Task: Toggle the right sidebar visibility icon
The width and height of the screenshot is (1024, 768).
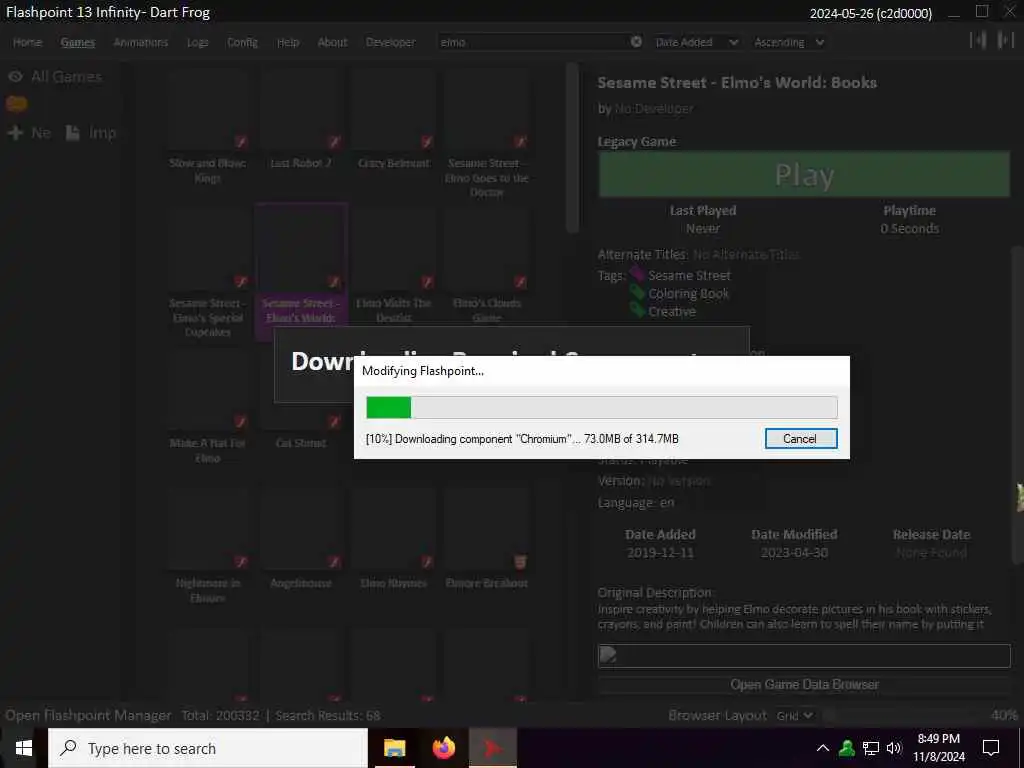Action: click(1005, 40)
